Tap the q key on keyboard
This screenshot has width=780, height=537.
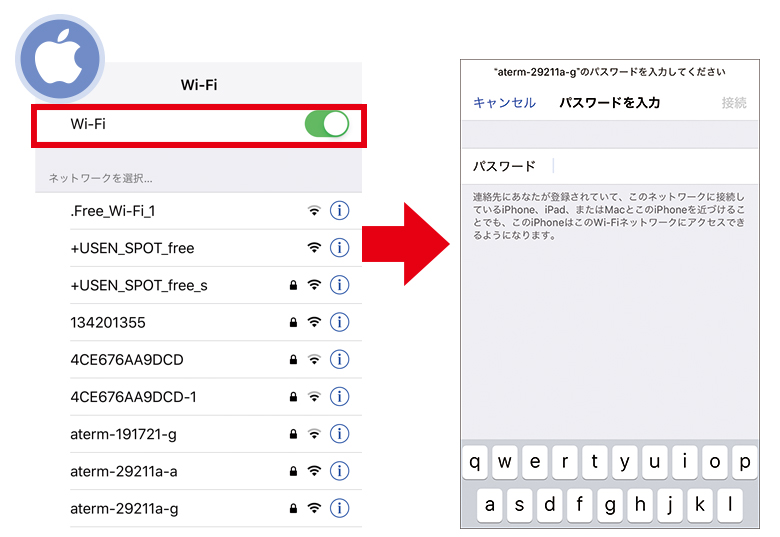point(475,462)
